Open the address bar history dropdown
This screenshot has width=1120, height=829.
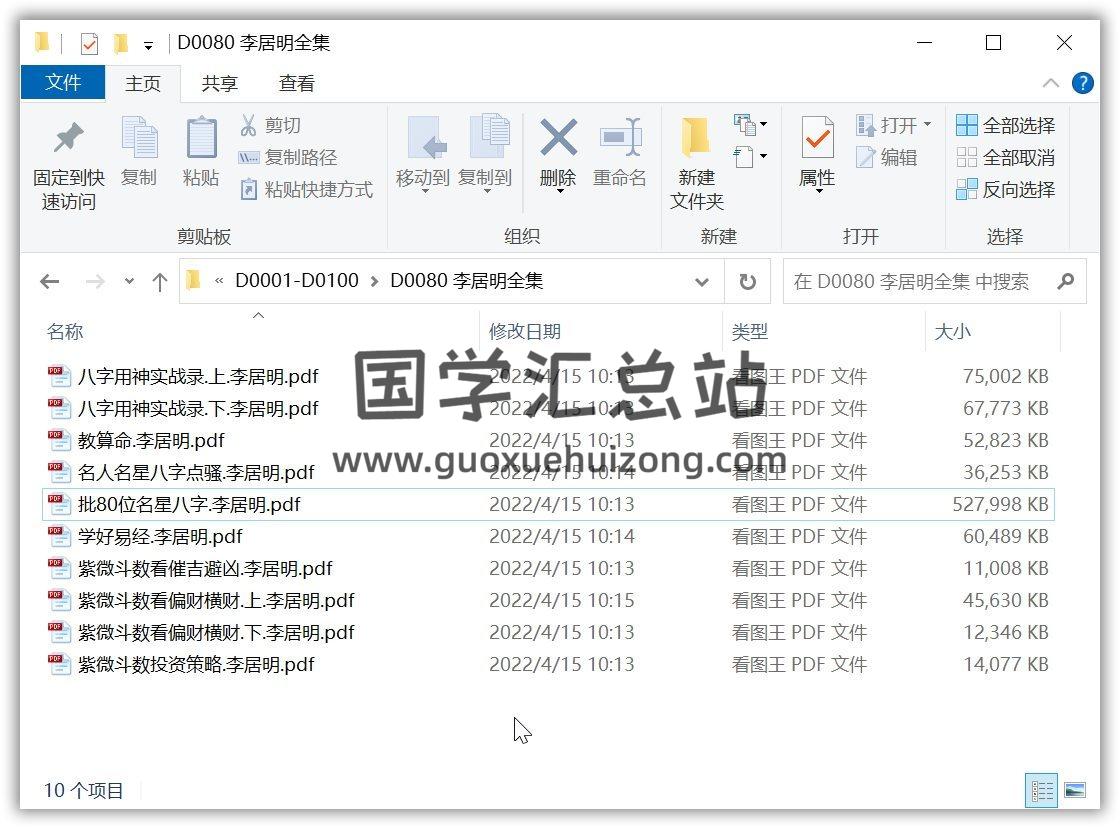[x=702, y=282]
